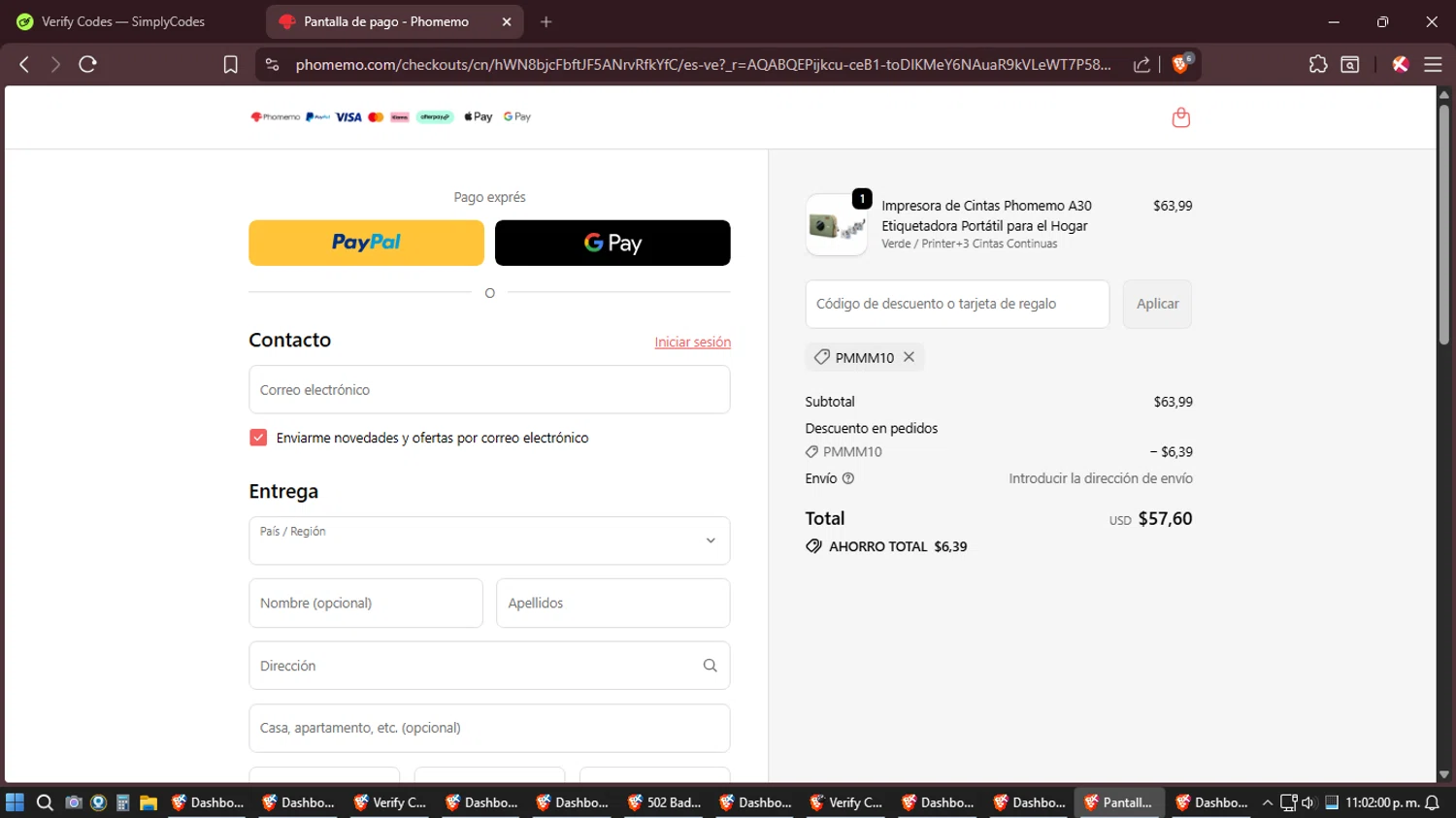Image resolution: width=1456 pixels, height=818 pixels.
Task: Open the camera app in taskbar
Action: pyautogui.click(x=73, y=802)
